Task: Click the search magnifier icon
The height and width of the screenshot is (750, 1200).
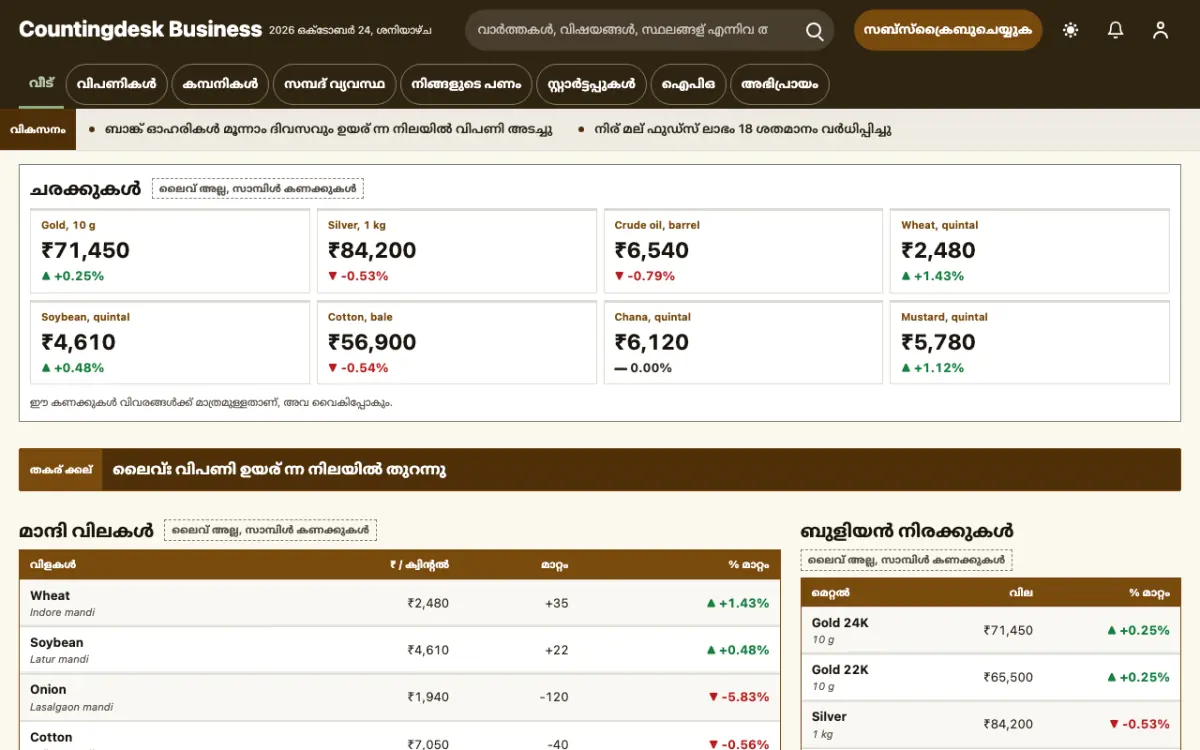Action: [x=814, y=31]
